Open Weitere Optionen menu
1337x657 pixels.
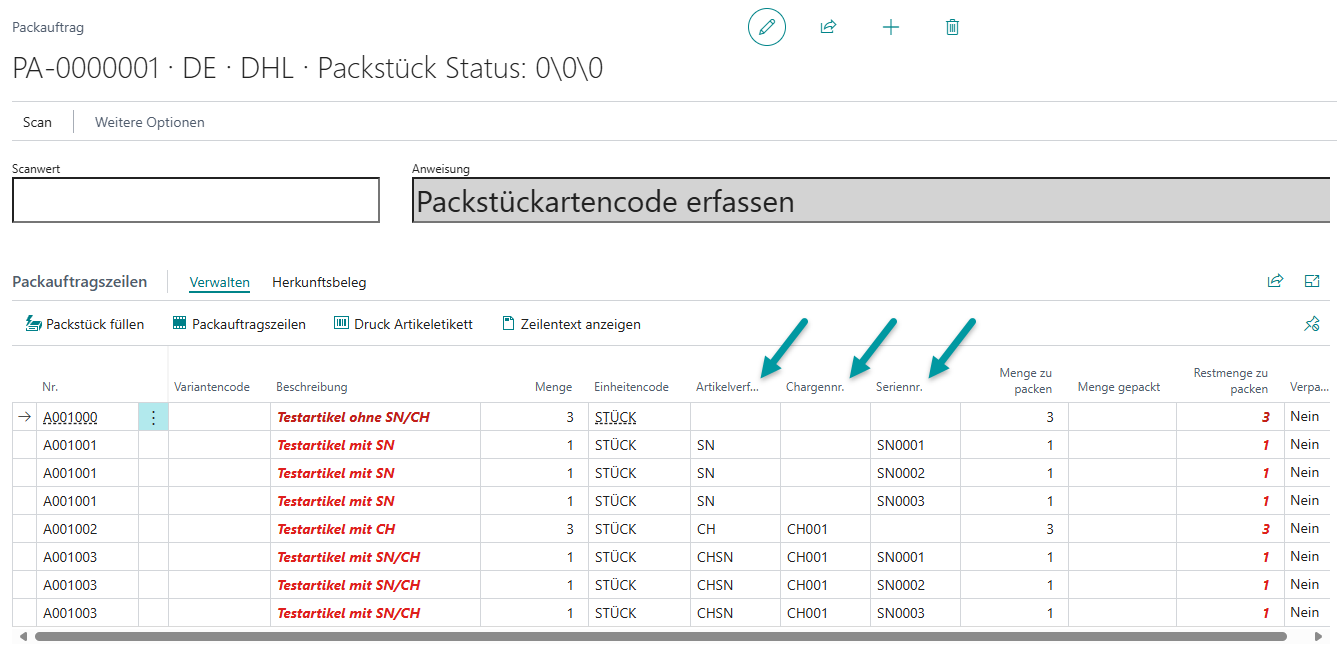pyautogui.click(x=150, y=122)
